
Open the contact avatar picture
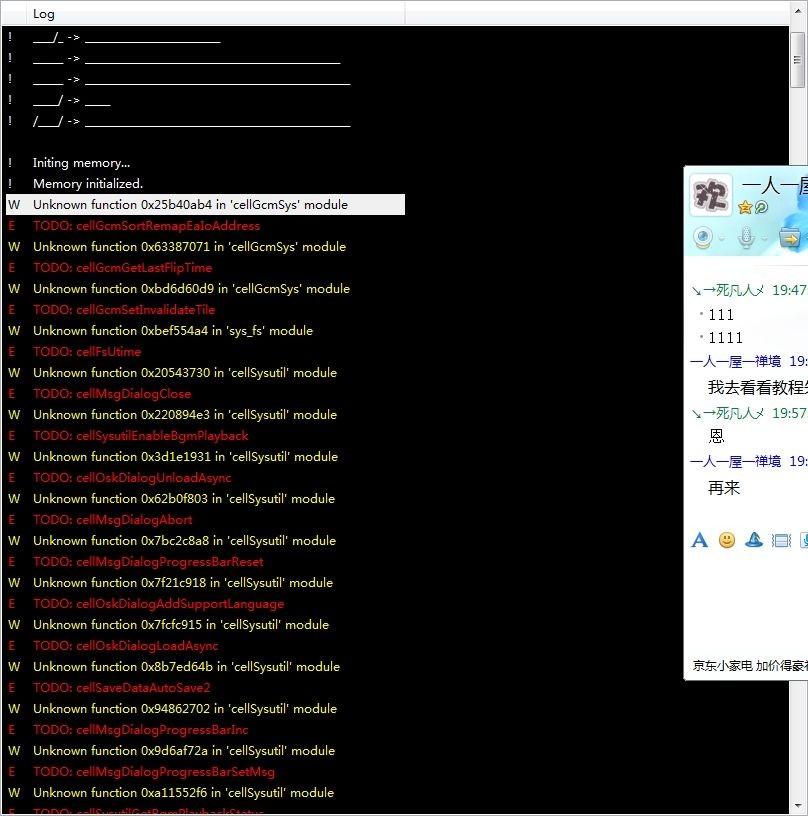(711, 195)
